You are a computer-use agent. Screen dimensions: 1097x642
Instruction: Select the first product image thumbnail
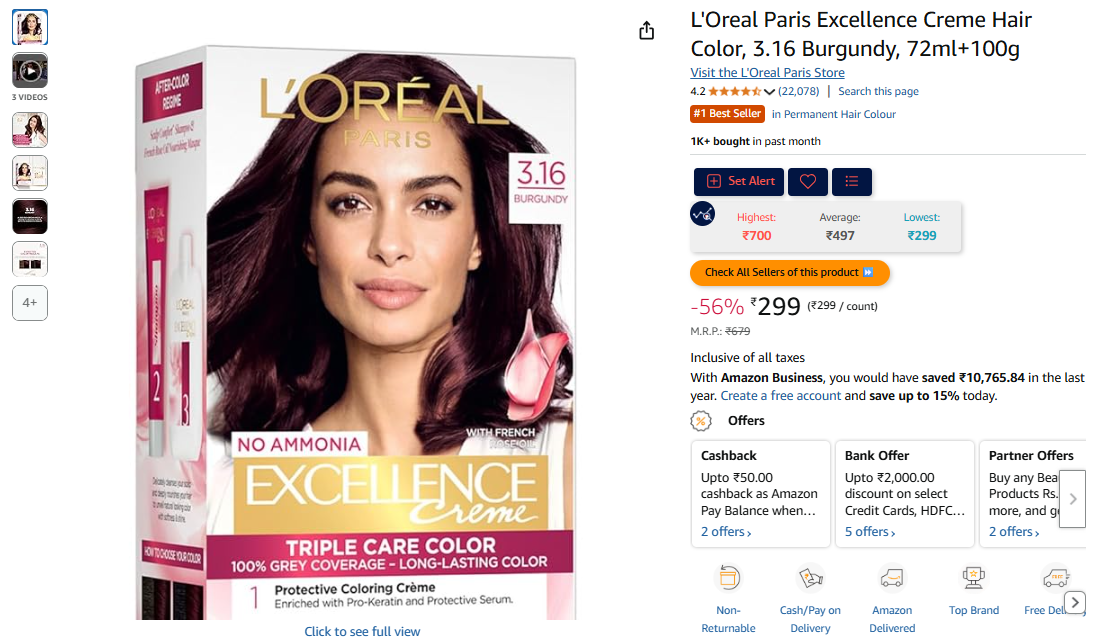[x=29, y=27]
